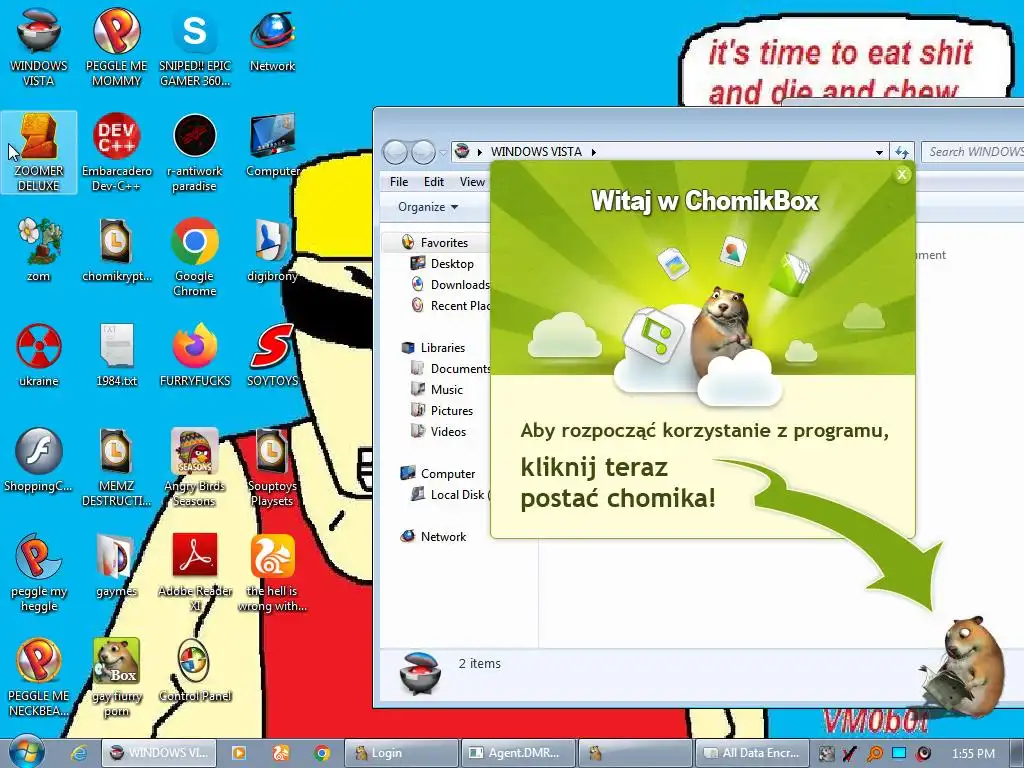Refresh the Explorer folder view
This screenshot has height=768, width=1024.
coord(902,152)
